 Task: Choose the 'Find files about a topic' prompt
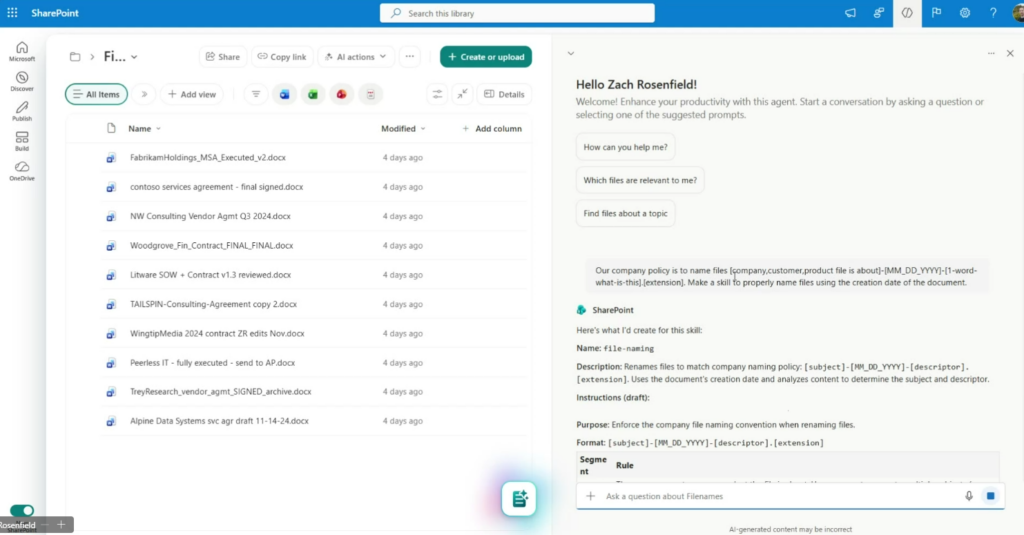(x=625, y=213)
